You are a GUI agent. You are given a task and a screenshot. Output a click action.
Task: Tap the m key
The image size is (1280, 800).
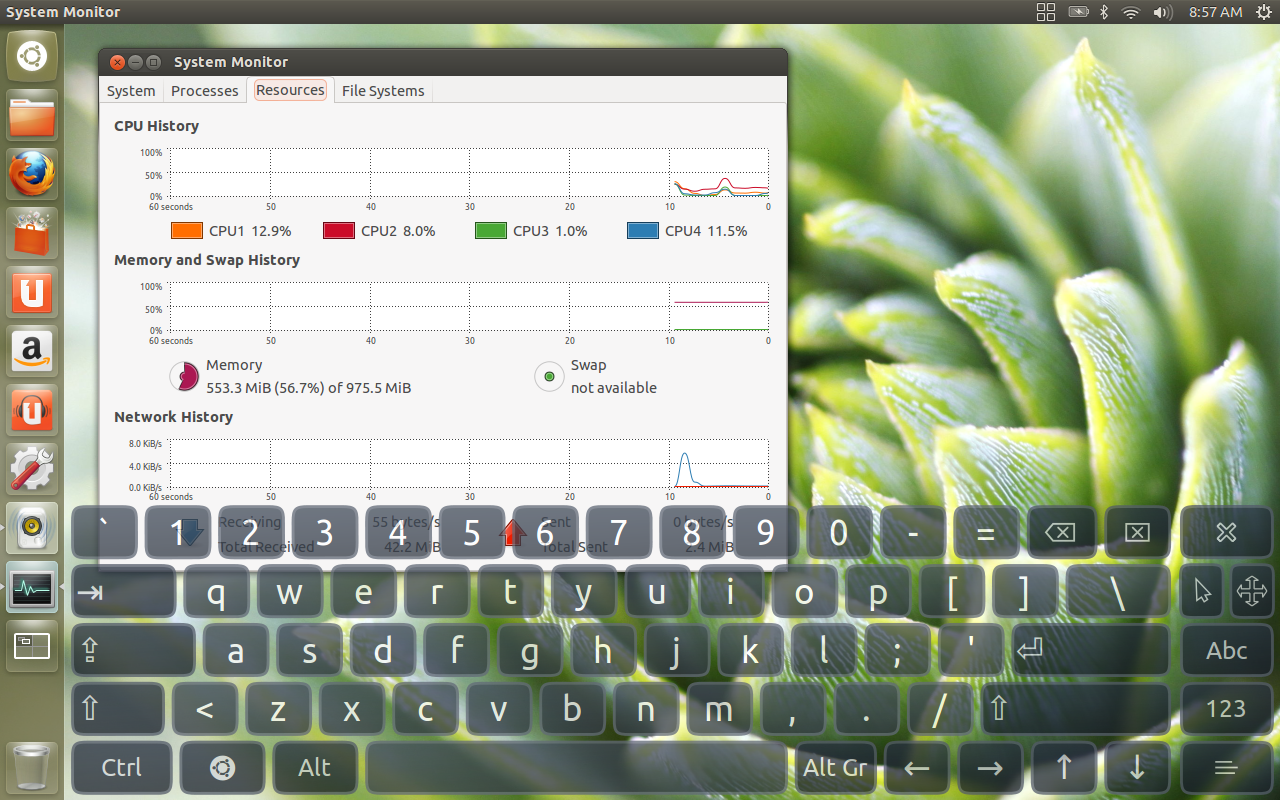click(719, 709)
